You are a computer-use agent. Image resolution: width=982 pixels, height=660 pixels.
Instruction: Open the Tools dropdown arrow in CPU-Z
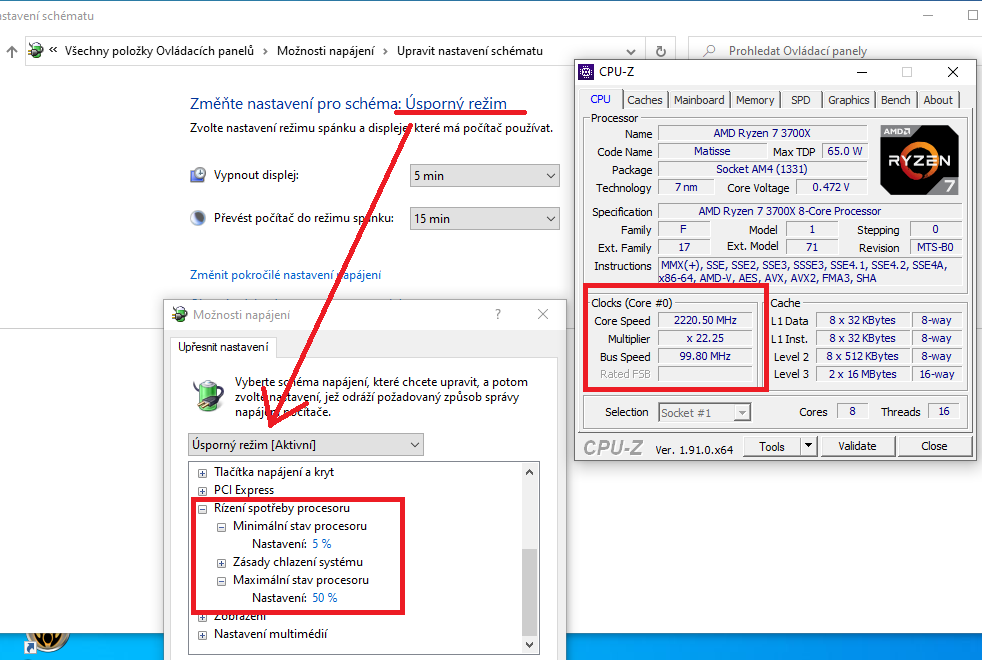[x=809, y=446]
